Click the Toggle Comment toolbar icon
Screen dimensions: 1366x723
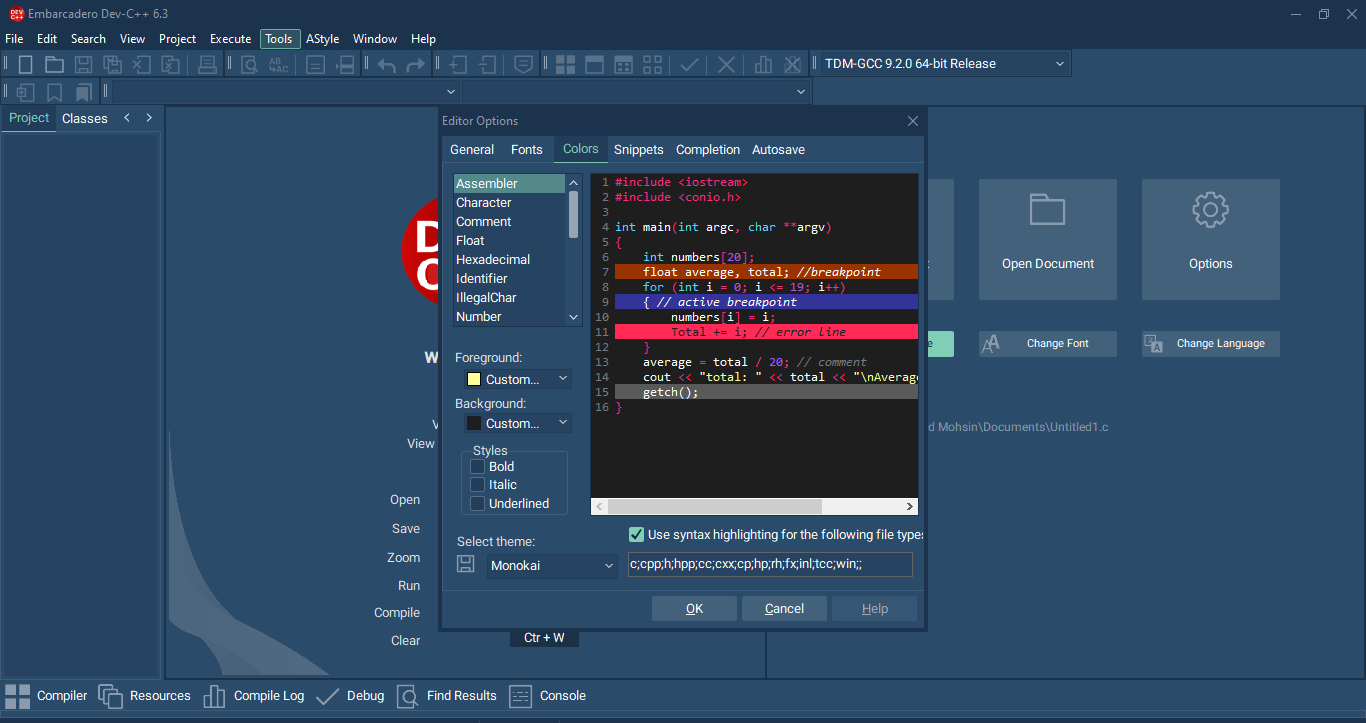pyautogui.click(x=523, y=64)
